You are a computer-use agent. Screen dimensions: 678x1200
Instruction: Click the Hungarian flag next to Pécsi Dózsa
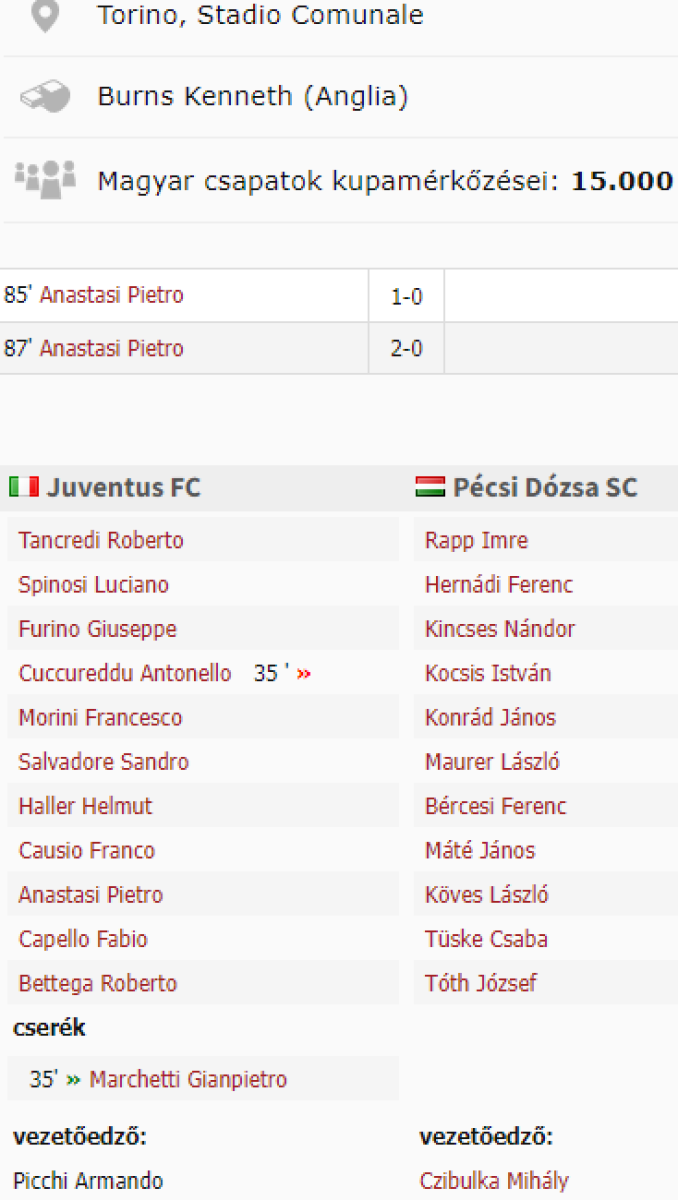[430, 487]
